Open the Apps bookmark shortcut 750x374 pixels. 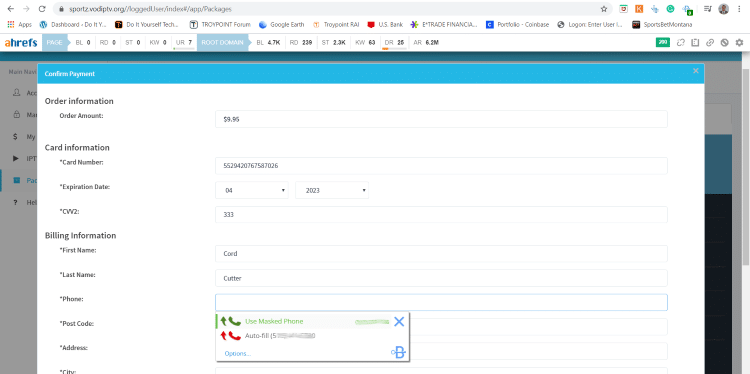pos(20,24)
